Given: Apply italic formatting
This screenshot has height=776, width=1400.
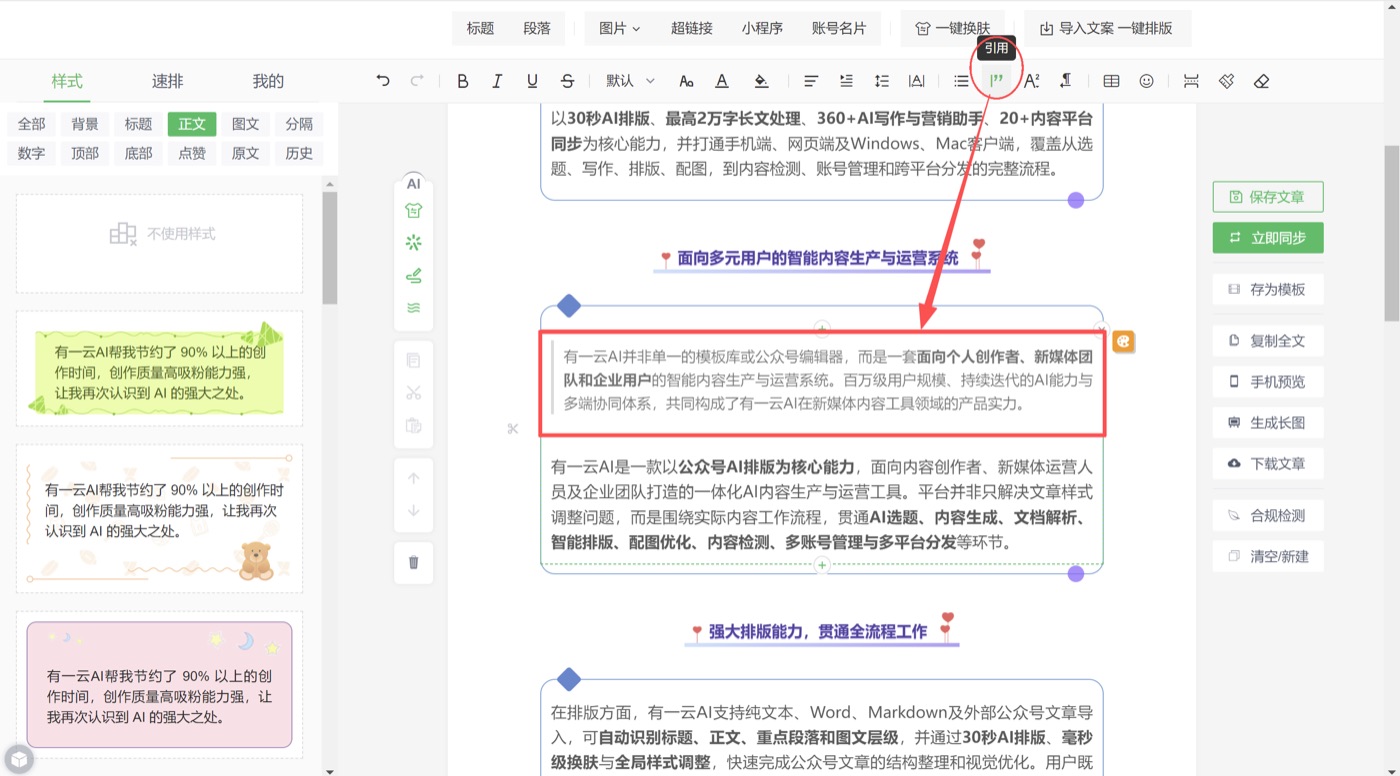Looking at the screenshot, I should tap(497, 81).
